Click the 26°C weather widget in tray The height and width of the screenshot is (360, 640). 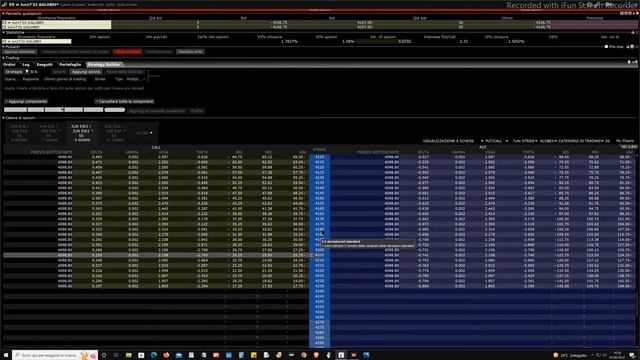(x=569, y=355)
